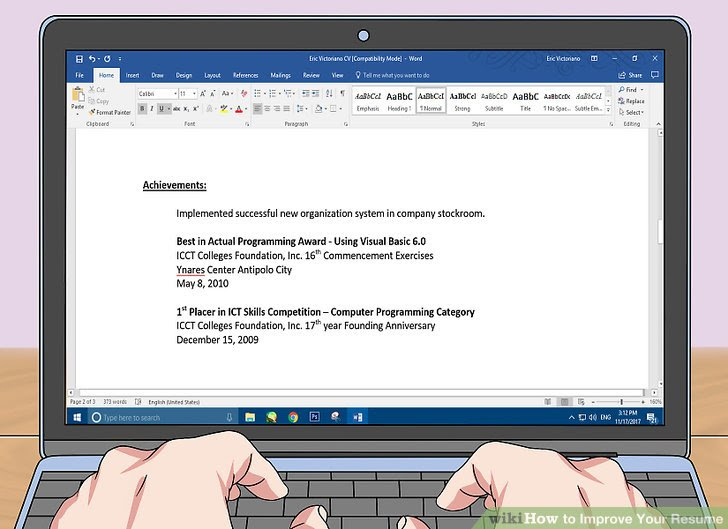Click the Decrease Font Size icon
The height and width of the screenshot is (529, 728).
(x=213, y=94)
